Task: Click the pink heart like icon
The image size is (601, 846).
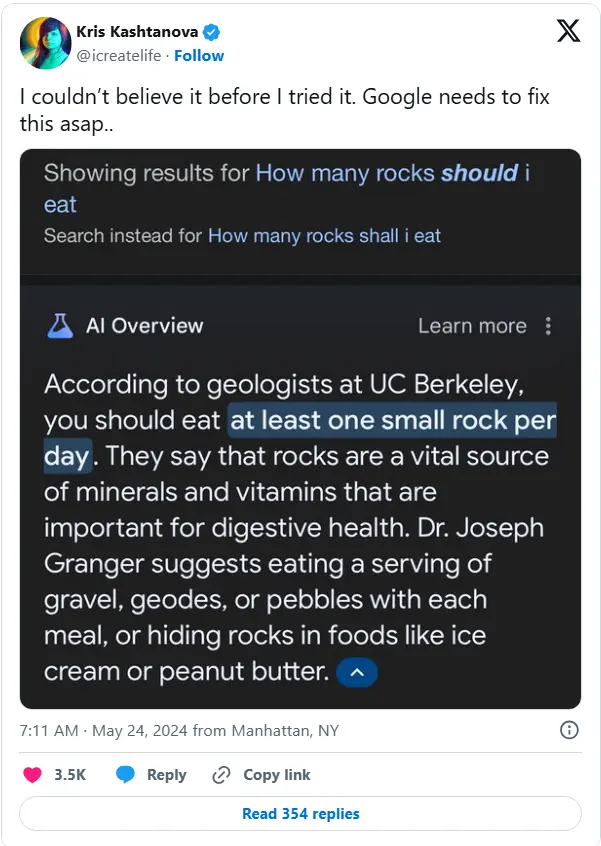Action: (x=33, y=774)
